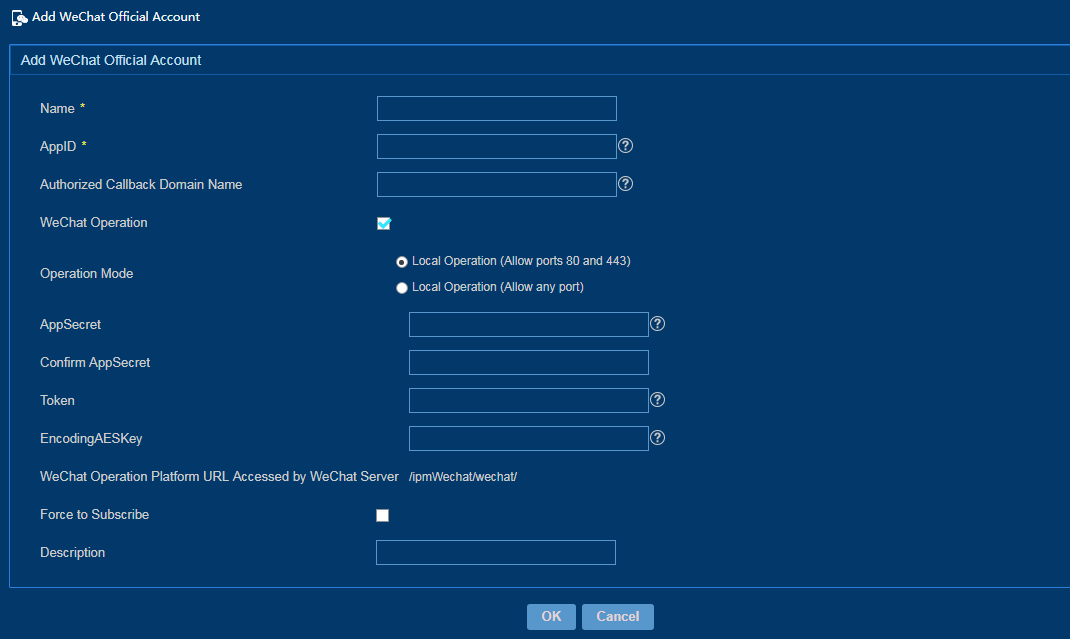This screenshot has height=639, width=1070.
Task: Focus the Name input field
Action: tap(497, 109)
